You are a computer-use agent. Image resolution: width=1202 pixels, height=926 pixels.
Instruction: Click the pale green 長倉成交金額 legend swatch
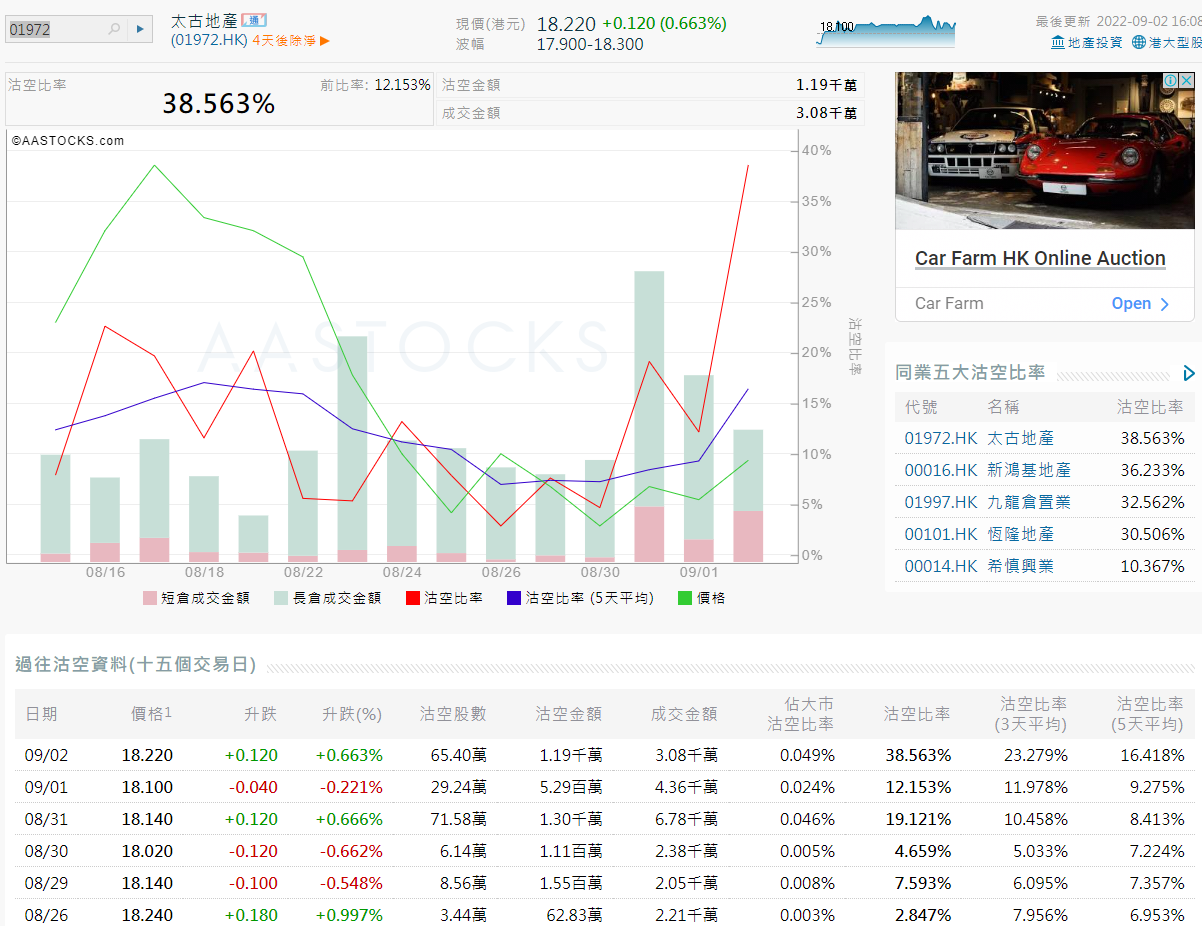click(x=282, y=598)
